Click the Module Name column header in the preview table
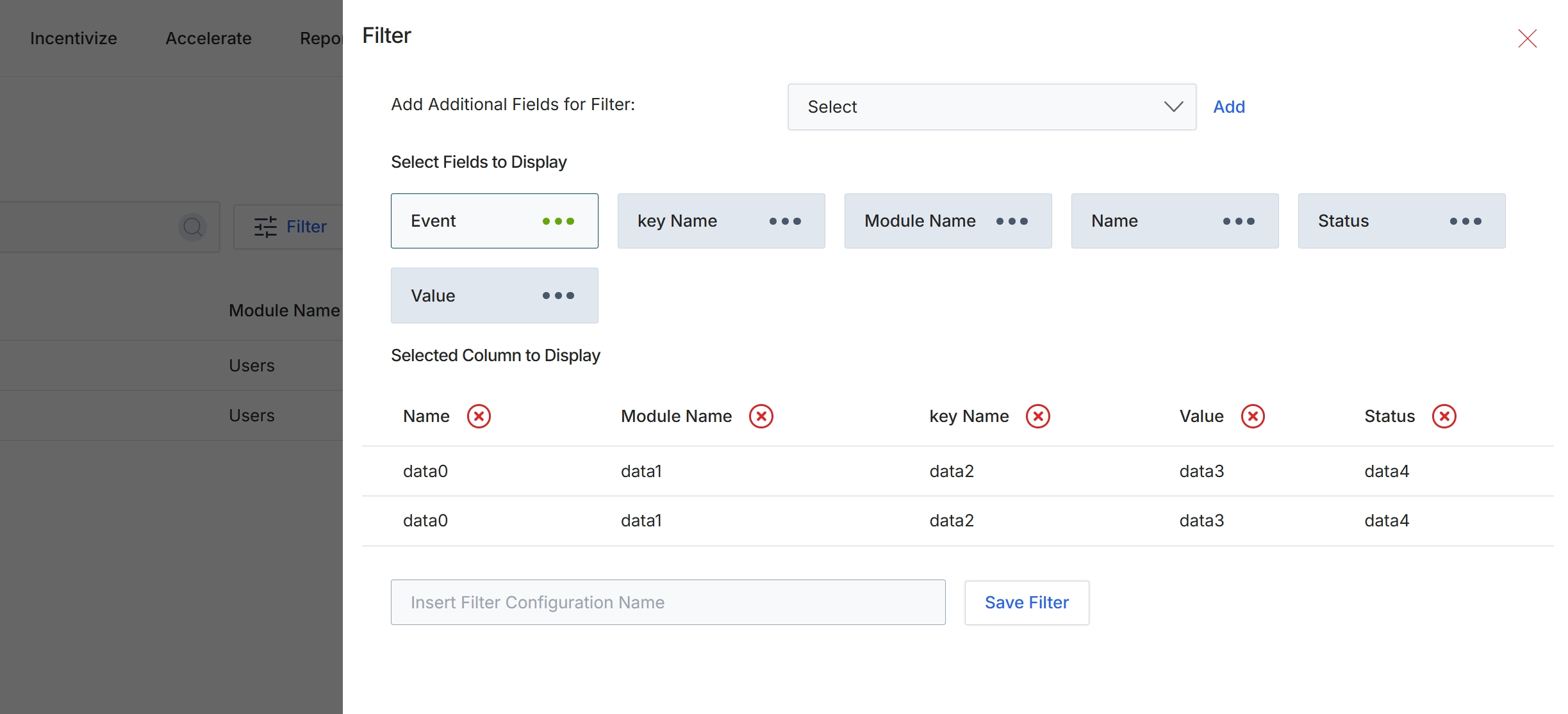This screenshot has width=1568, height=714. (676, 416)
